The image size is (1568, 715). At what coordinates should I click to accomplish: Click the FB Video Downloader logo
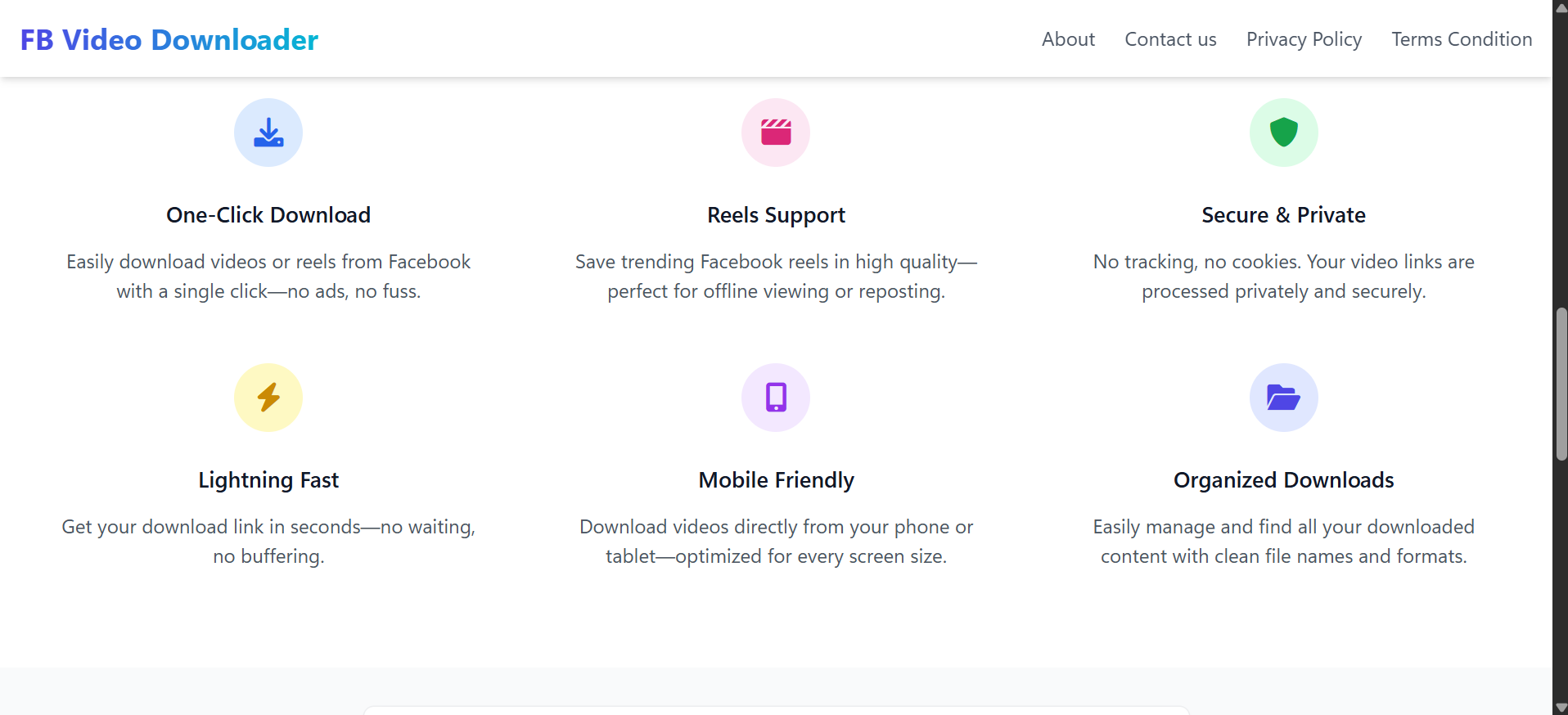(x=169, y=40)
